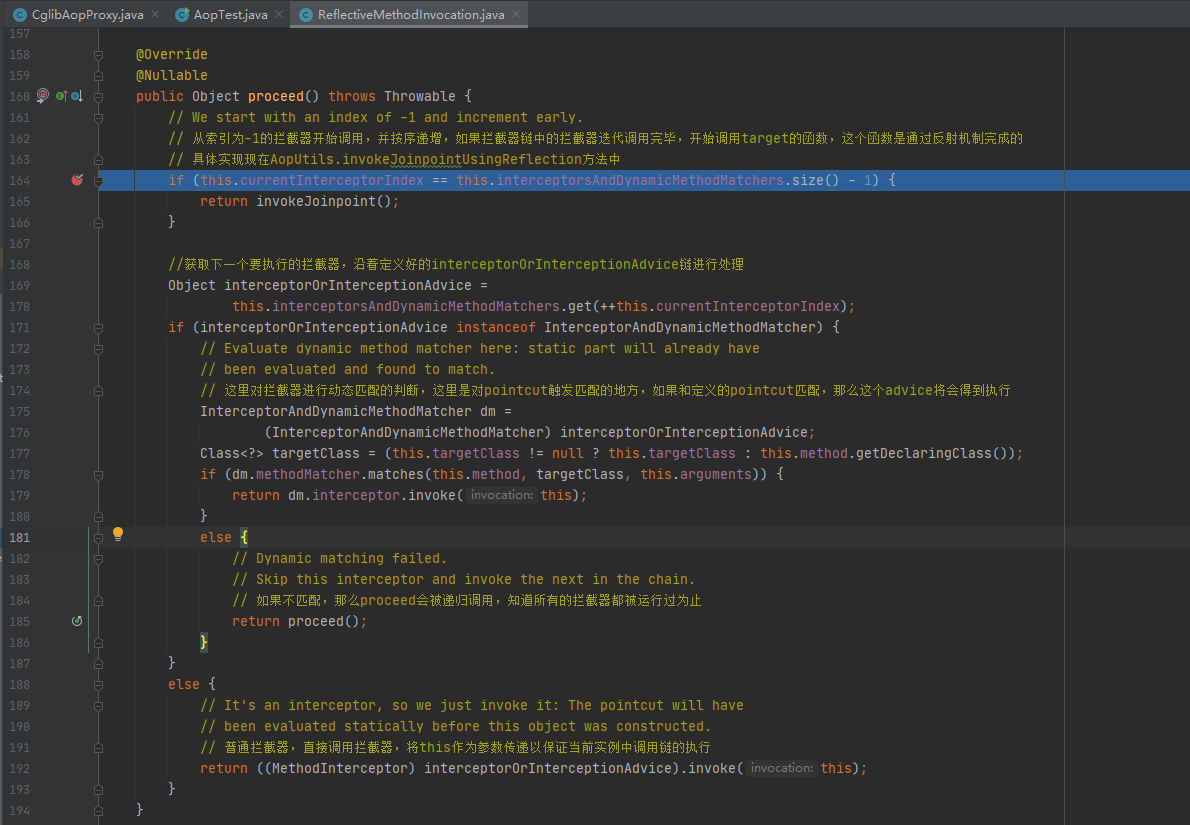Click the 'invocation:' inlay hint on line 179

tap(501, 495)
